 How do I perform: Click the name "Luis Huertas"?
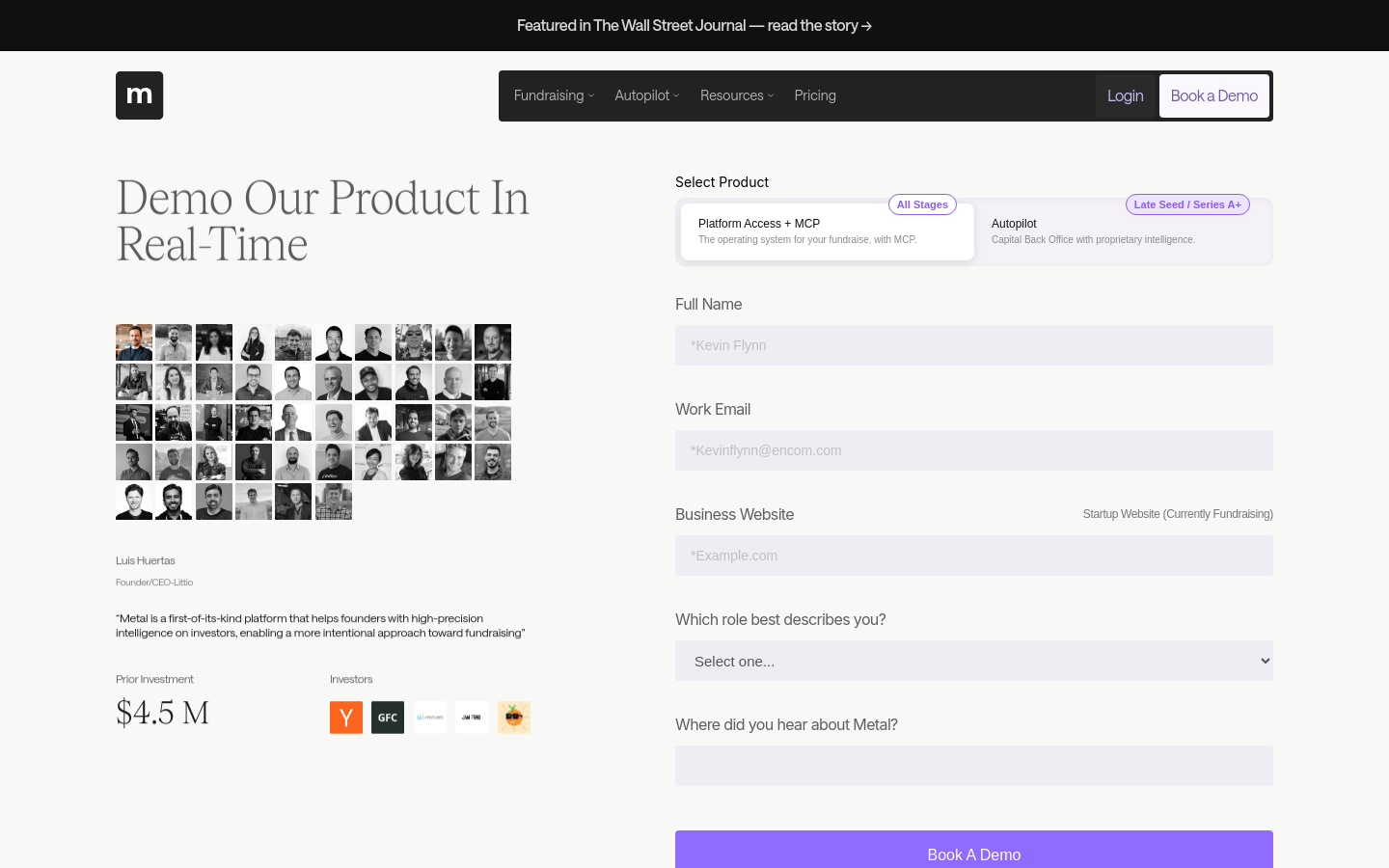click(x=146, y=560)
